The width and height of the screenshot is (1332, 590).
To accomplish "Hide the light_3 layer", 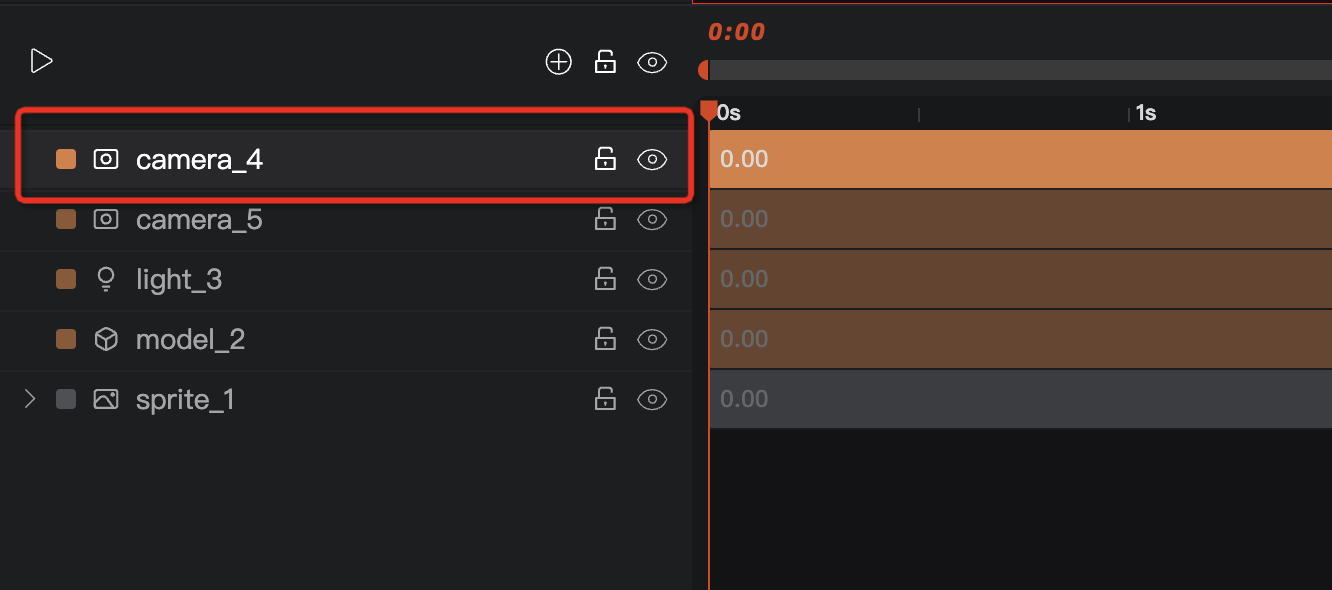I will pos(652,280).
